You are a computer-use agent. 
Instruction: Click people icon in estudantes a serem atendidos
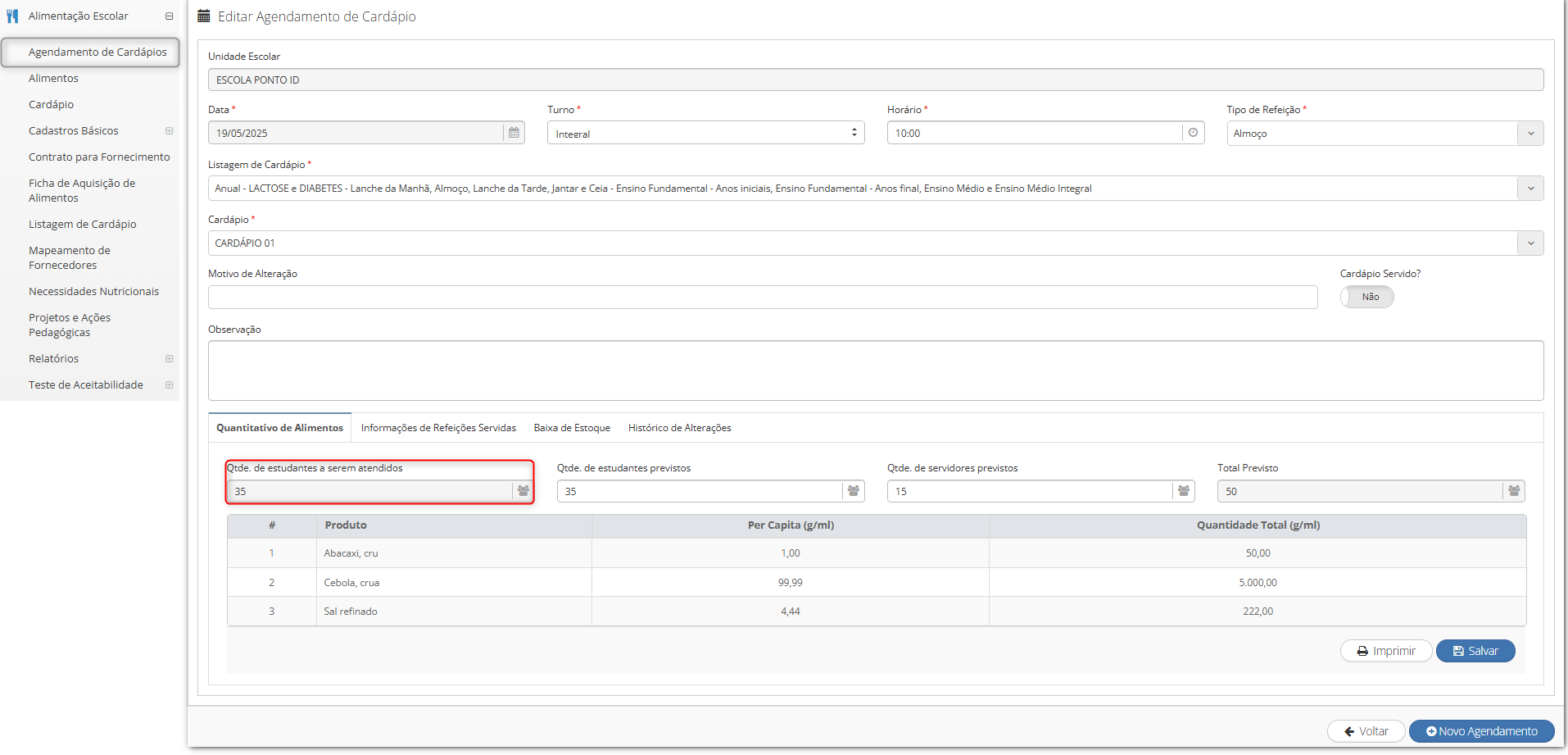[523, 491]
